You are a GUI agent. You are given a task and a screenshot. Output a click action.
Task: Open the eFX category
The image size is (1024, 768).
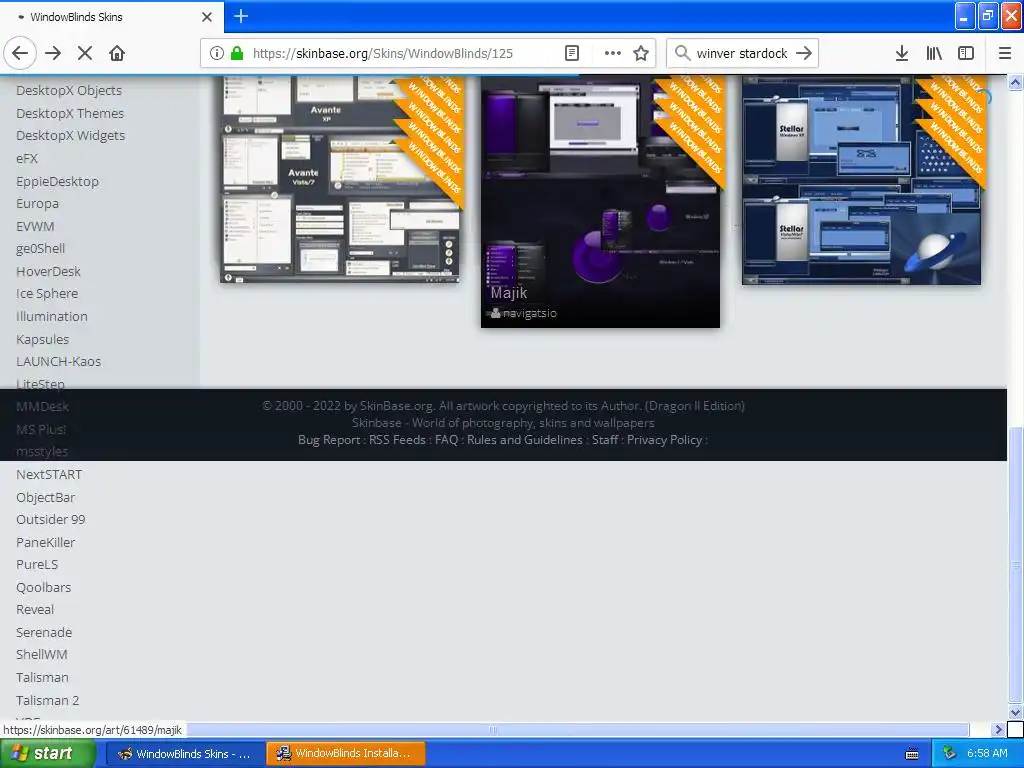pyautogui.click(x=27, y=159)
